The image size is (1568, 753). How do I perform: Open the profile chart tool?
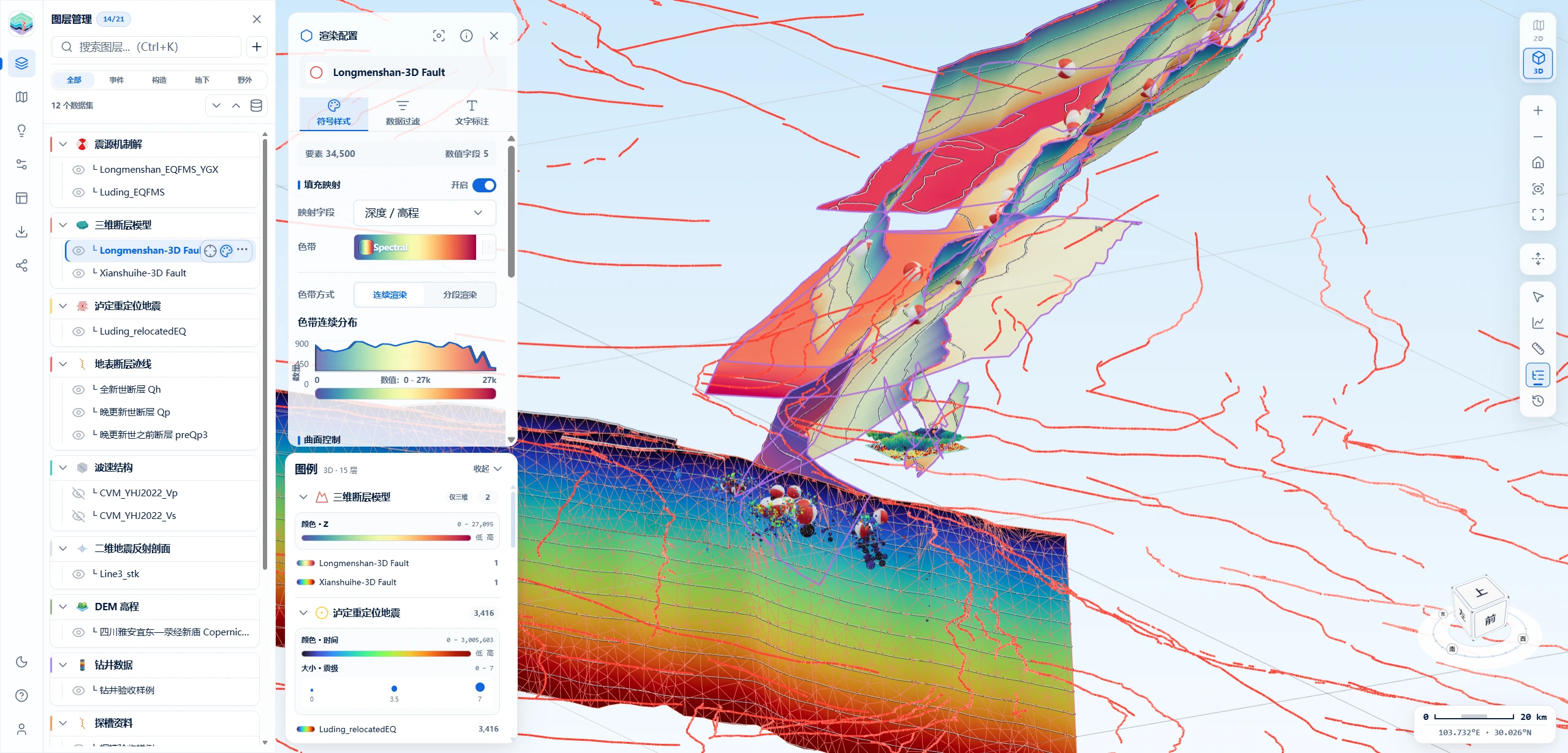coord(1538,323)
